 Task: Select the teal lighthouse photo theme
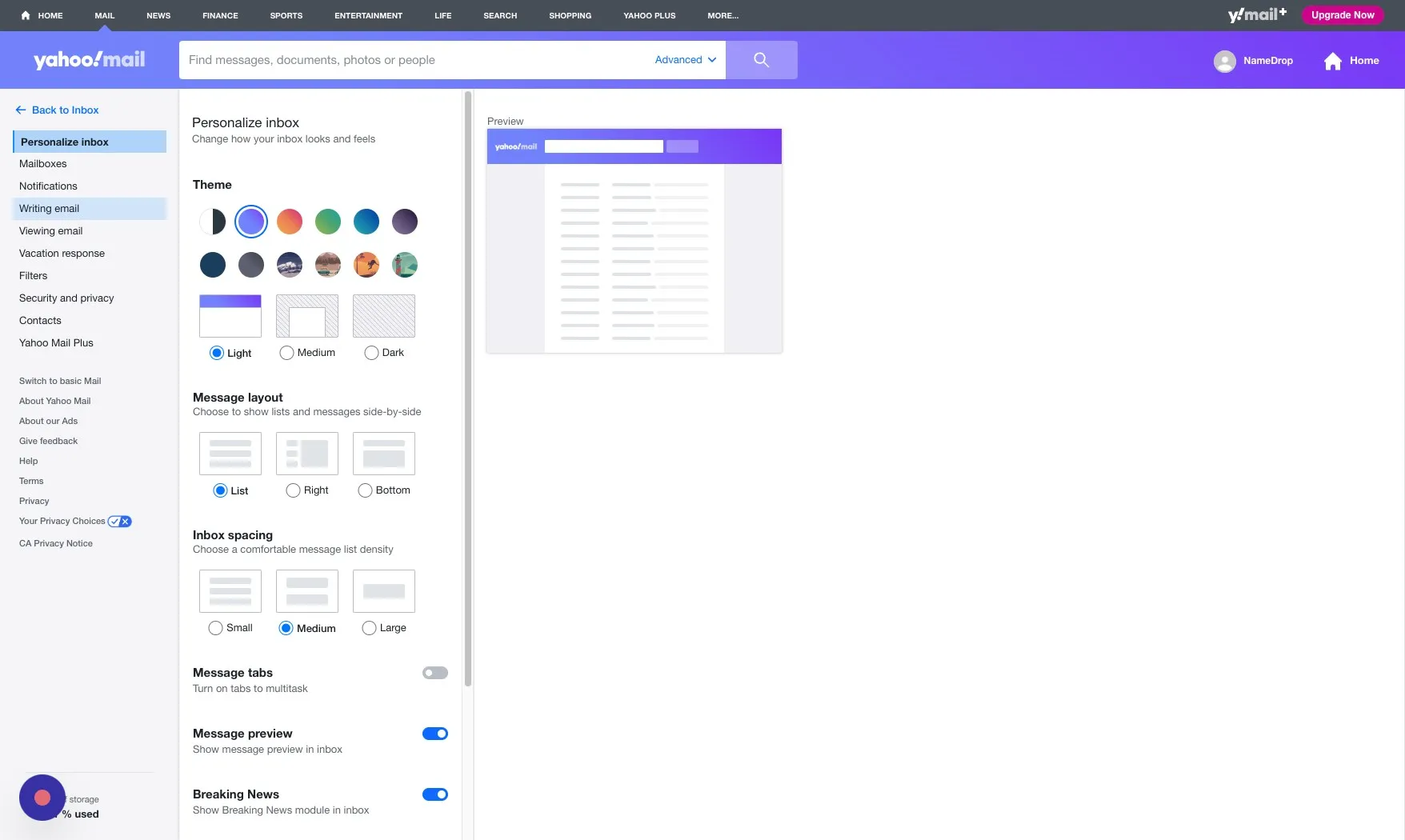[405, 265]
